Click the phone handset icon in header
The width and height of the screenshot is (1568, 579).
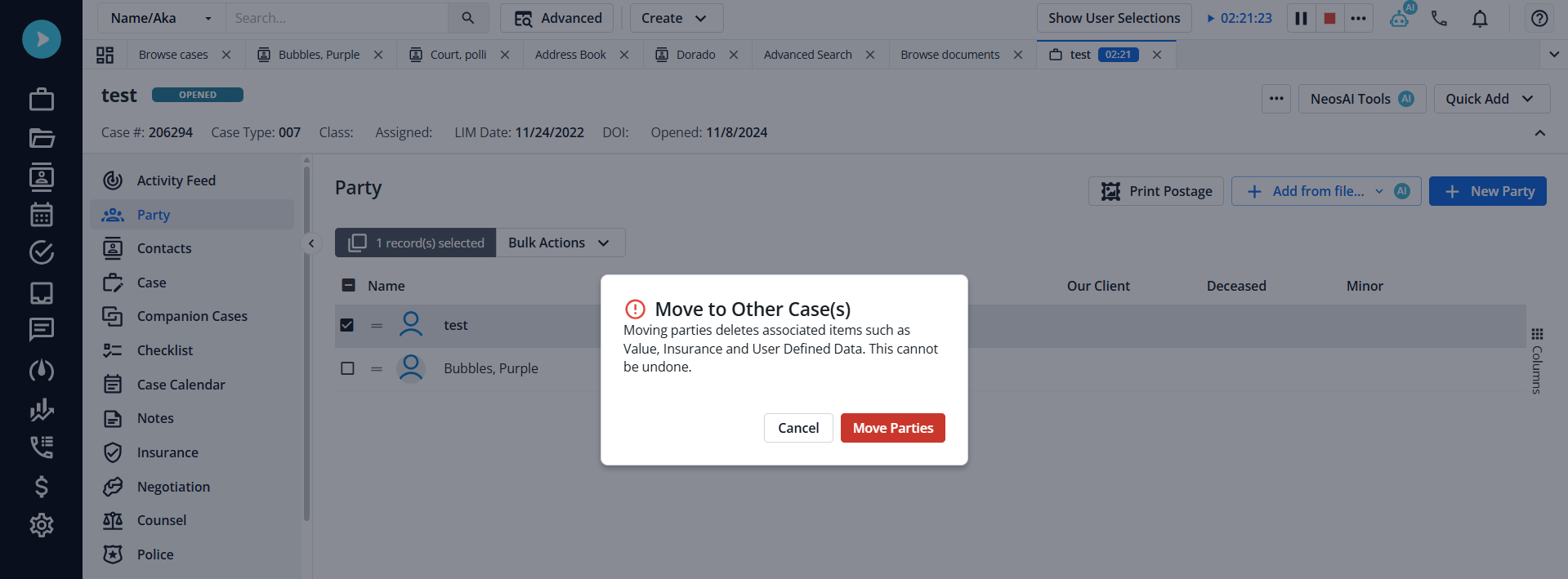1440,18
